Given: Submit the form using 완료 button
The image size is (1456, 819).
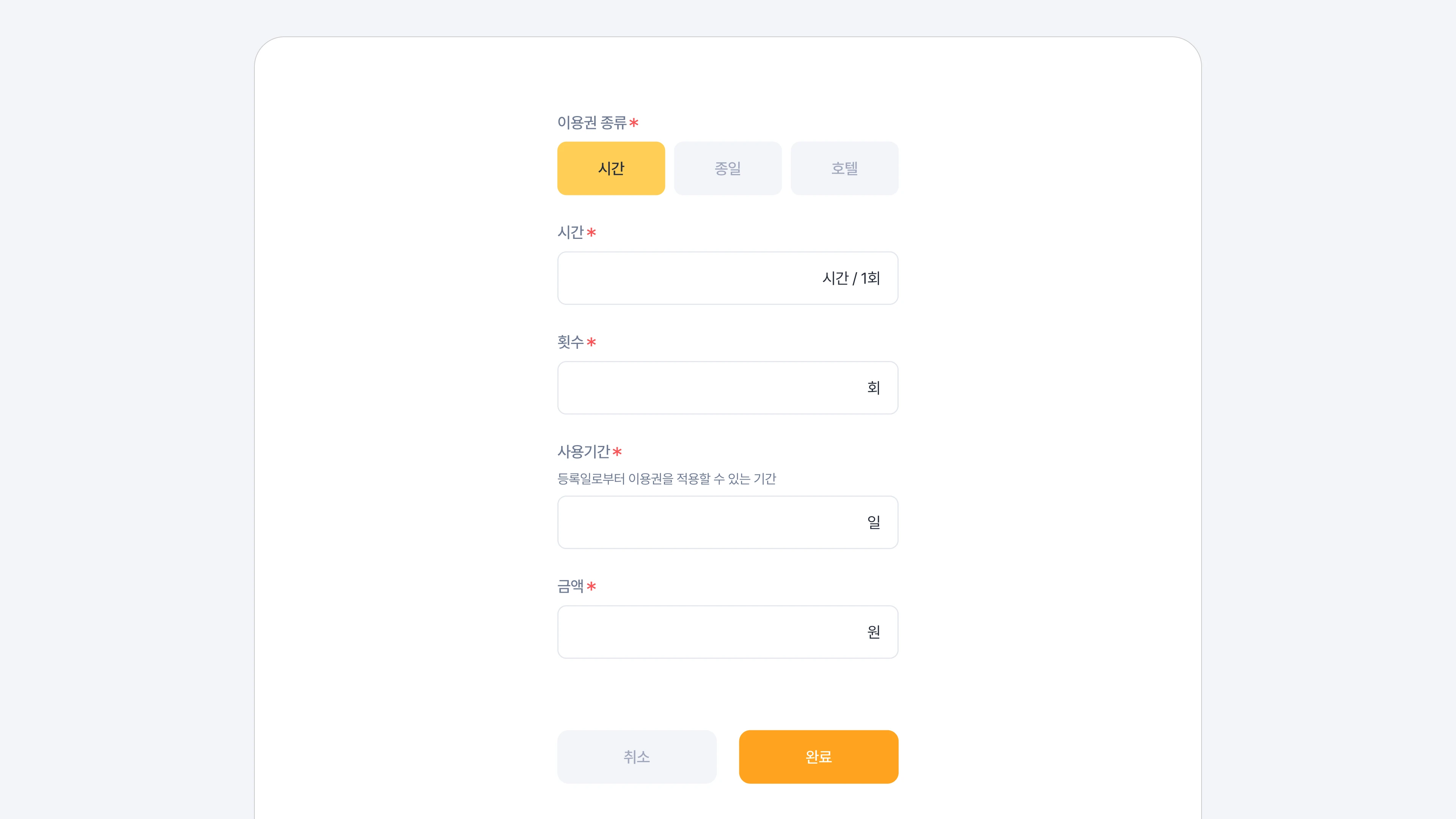Looking at the screenshot, I should 819,757.
